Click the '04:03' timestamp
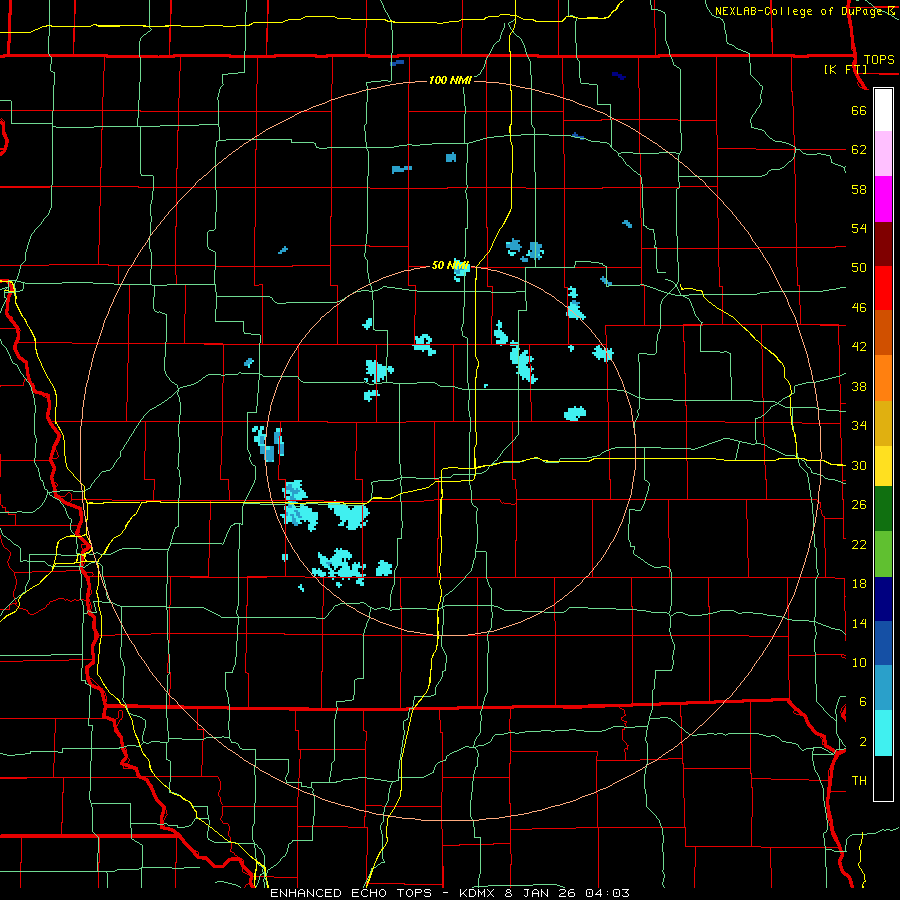Viewport: 900px width, 900px height. 607,893
